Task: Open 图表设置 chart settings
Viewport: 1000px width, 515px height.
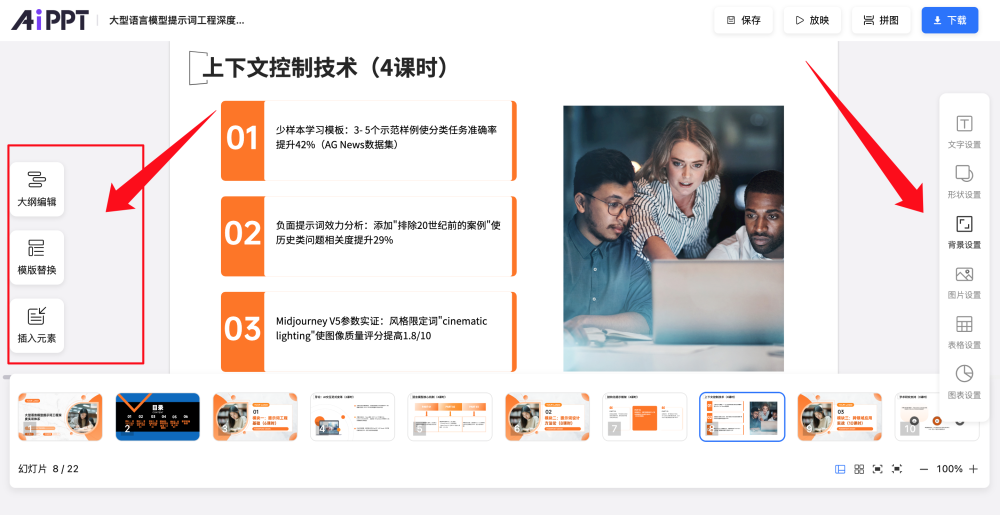Action: click(x=964, y=382)
